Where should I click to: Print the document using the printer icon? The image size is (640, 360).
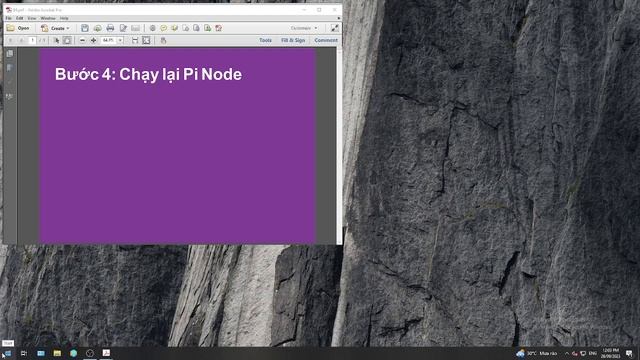coord(110,28)
